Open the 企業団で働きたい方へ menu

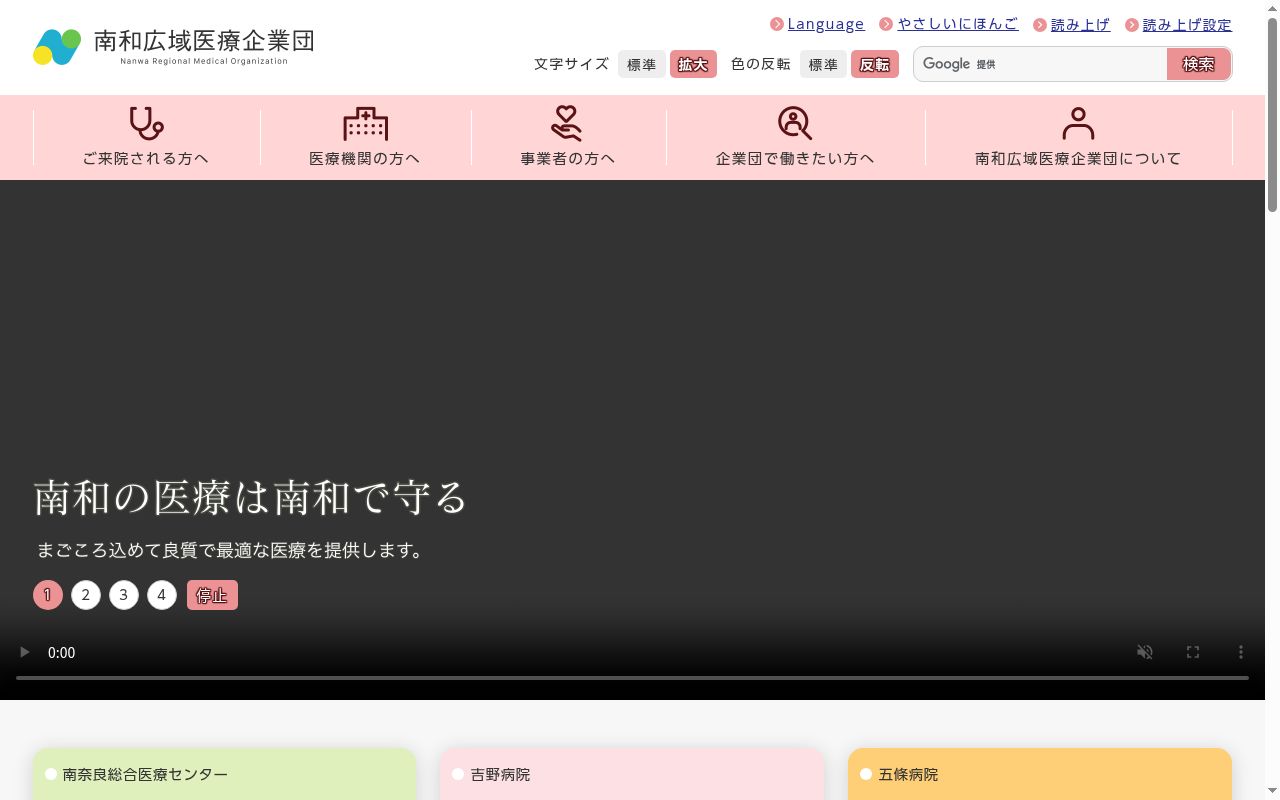(x=795, y=137)
